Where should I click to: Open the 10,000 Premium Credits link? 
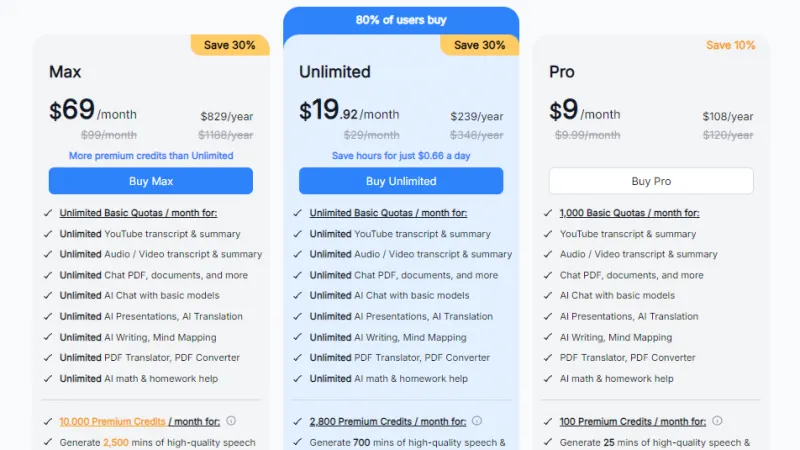[112, 422]
